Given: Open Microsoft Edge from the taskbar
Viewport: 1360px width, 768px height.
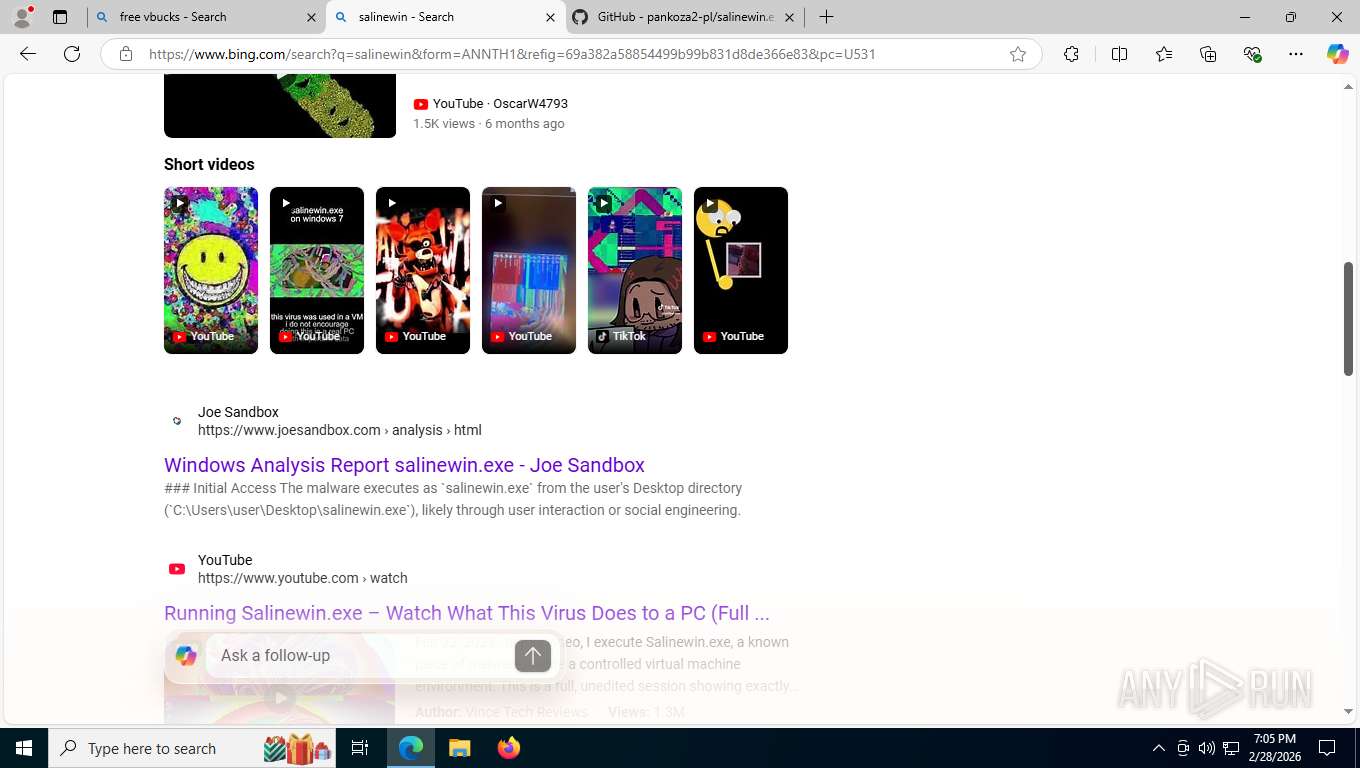Looking at the screenshot, I should tap(411, 748).
